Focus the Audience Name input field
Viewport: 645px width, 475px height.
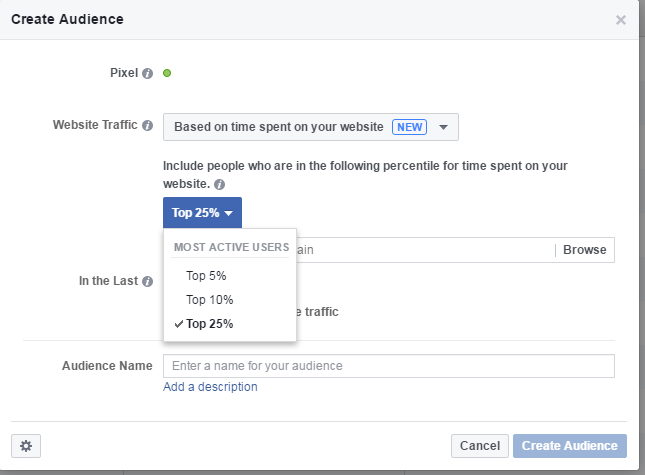pos(389,366)
